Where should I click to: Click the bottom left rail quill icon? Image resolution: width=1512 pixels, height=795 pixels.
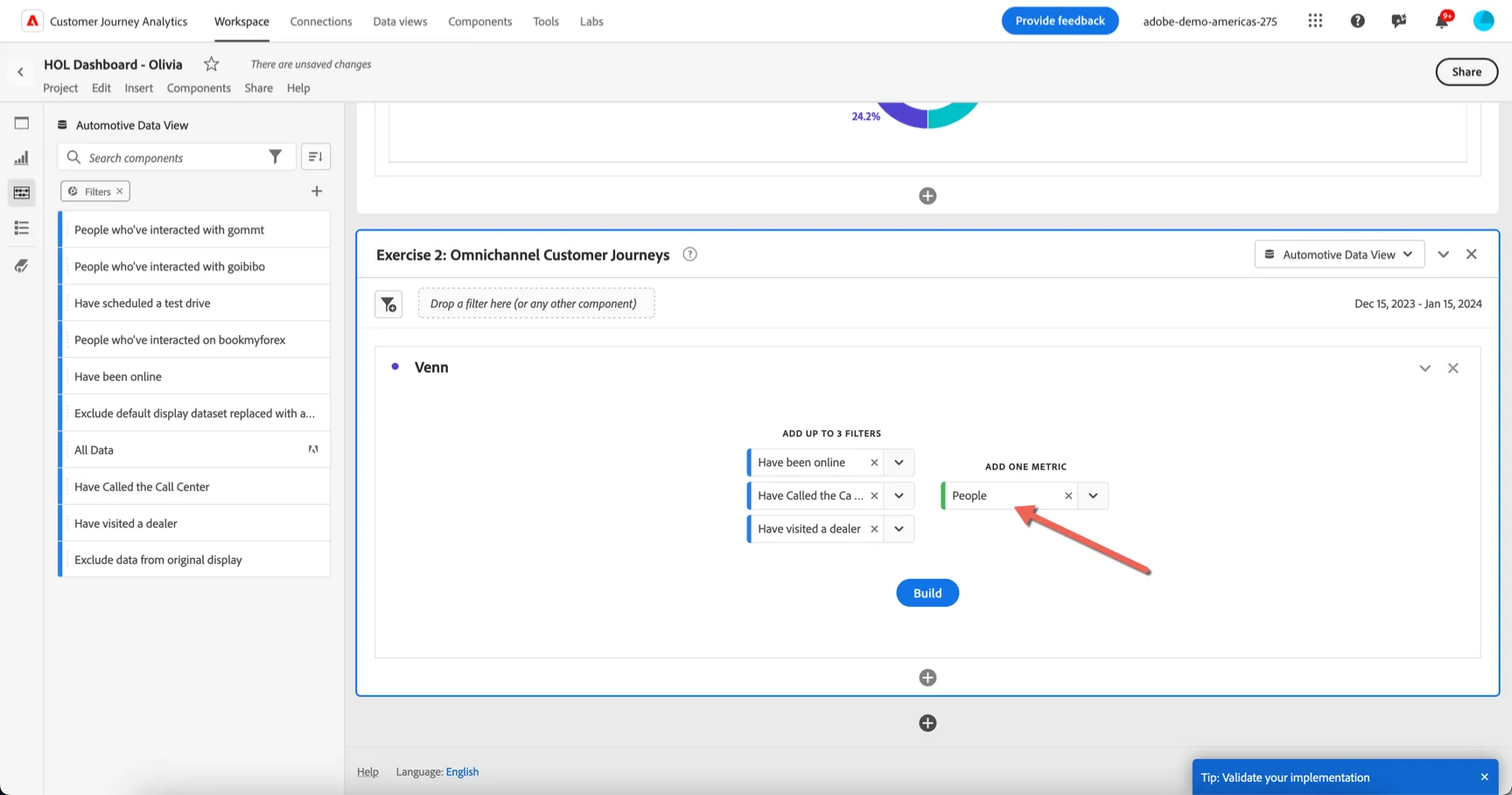point(22,266)
